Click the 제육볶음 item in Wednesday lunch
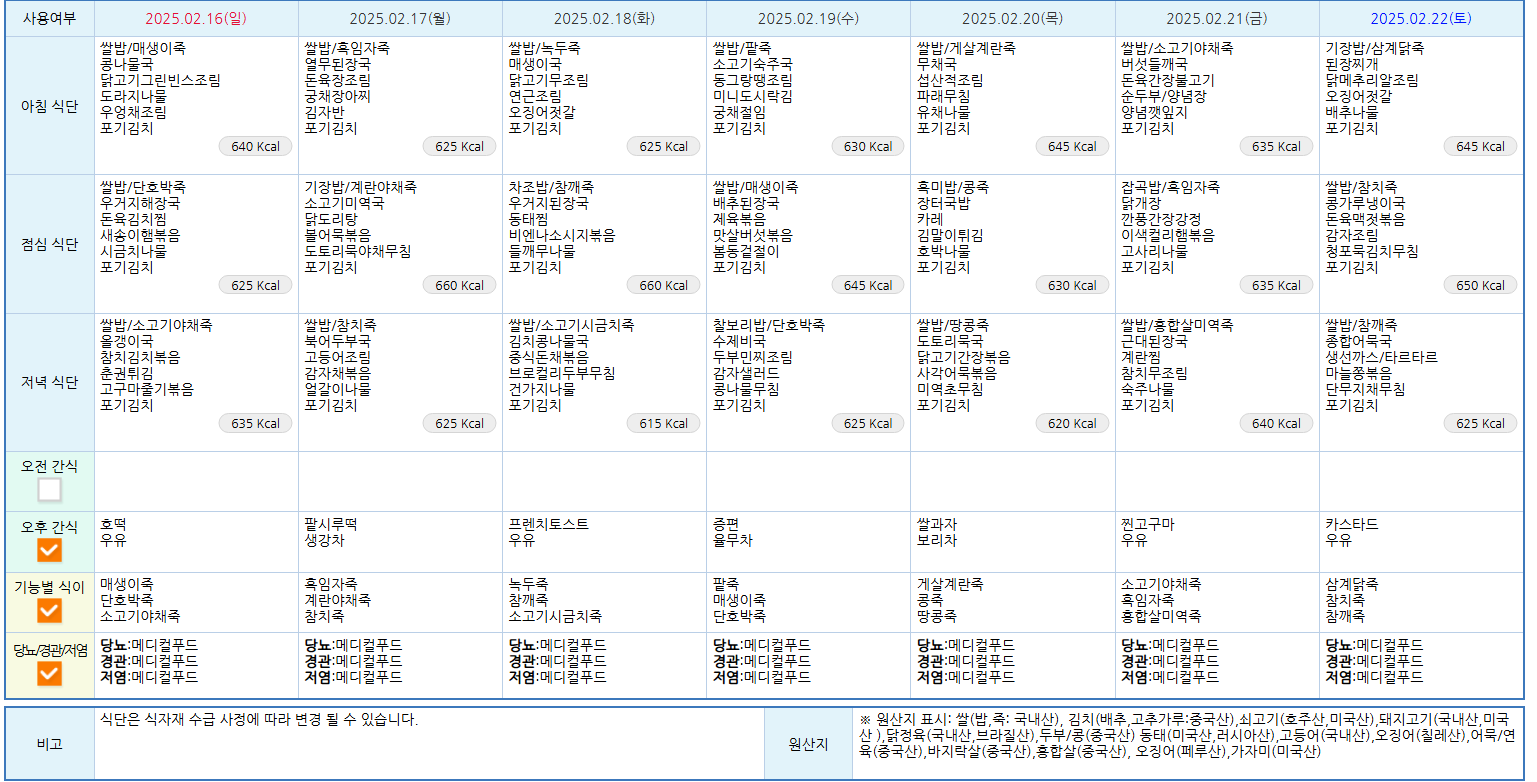This screenshot has height=782, width=1537. (739, 219)
